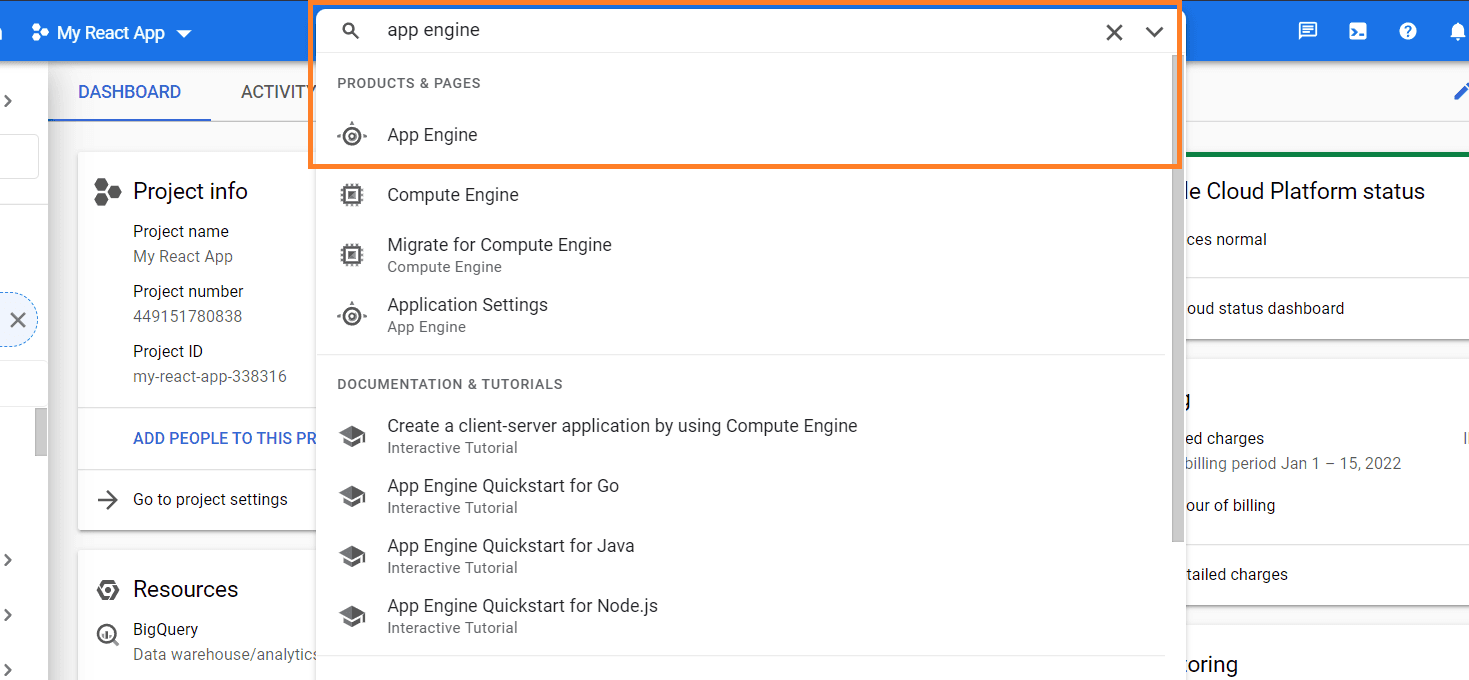Viewport: 1469px width, 680px height.
Task: Click the DOCUMENTATION & TUTORIALS section heading
Action: [450, 384]
